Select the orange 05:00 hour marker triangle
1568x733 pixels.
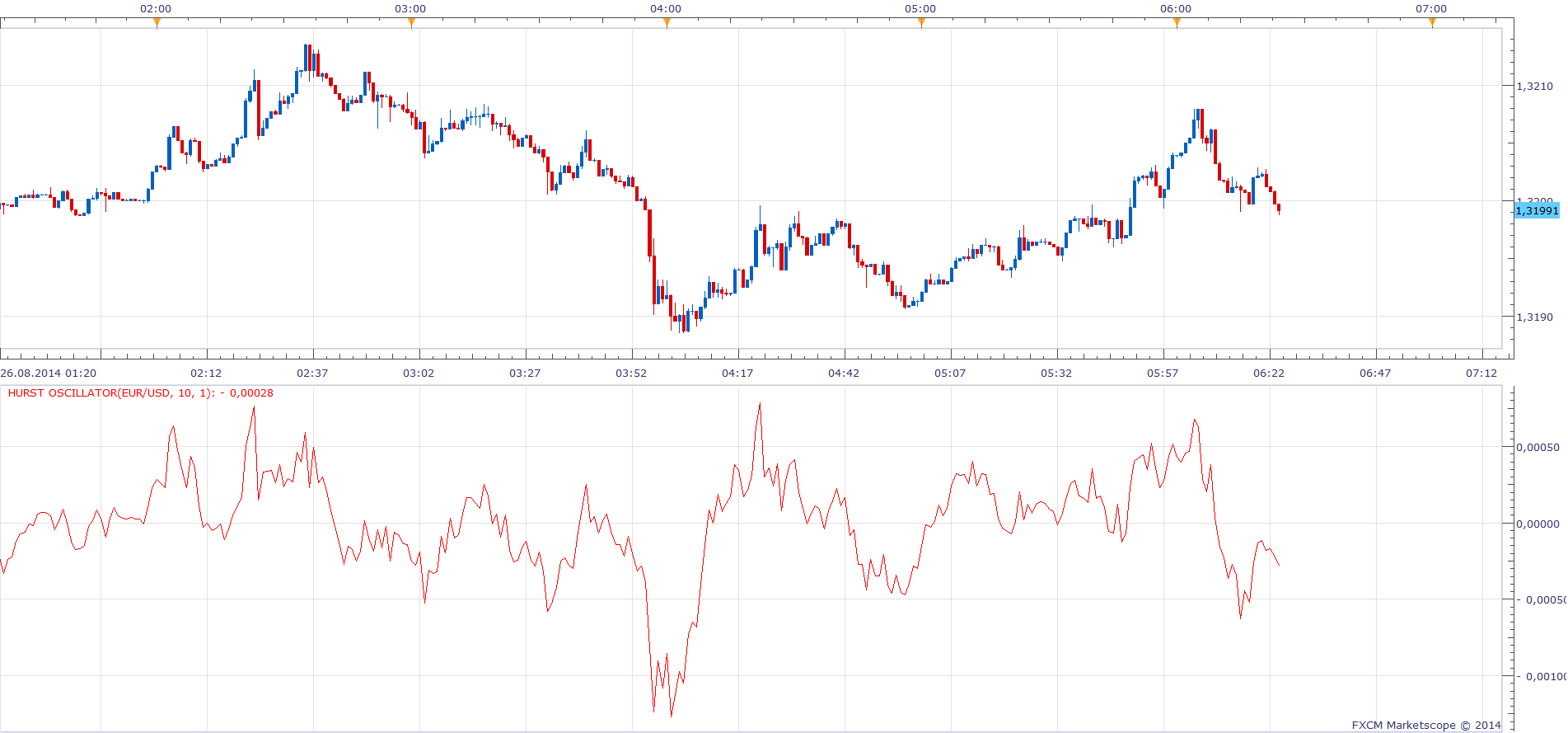921,22
